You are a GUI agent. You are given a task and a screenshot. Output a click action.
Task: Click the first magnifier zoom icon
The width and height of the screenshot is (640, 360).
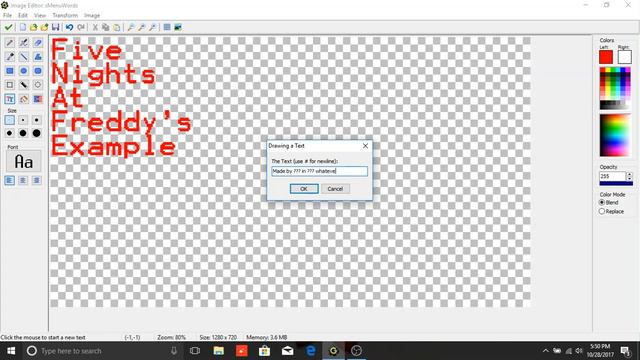pos(131,27)
